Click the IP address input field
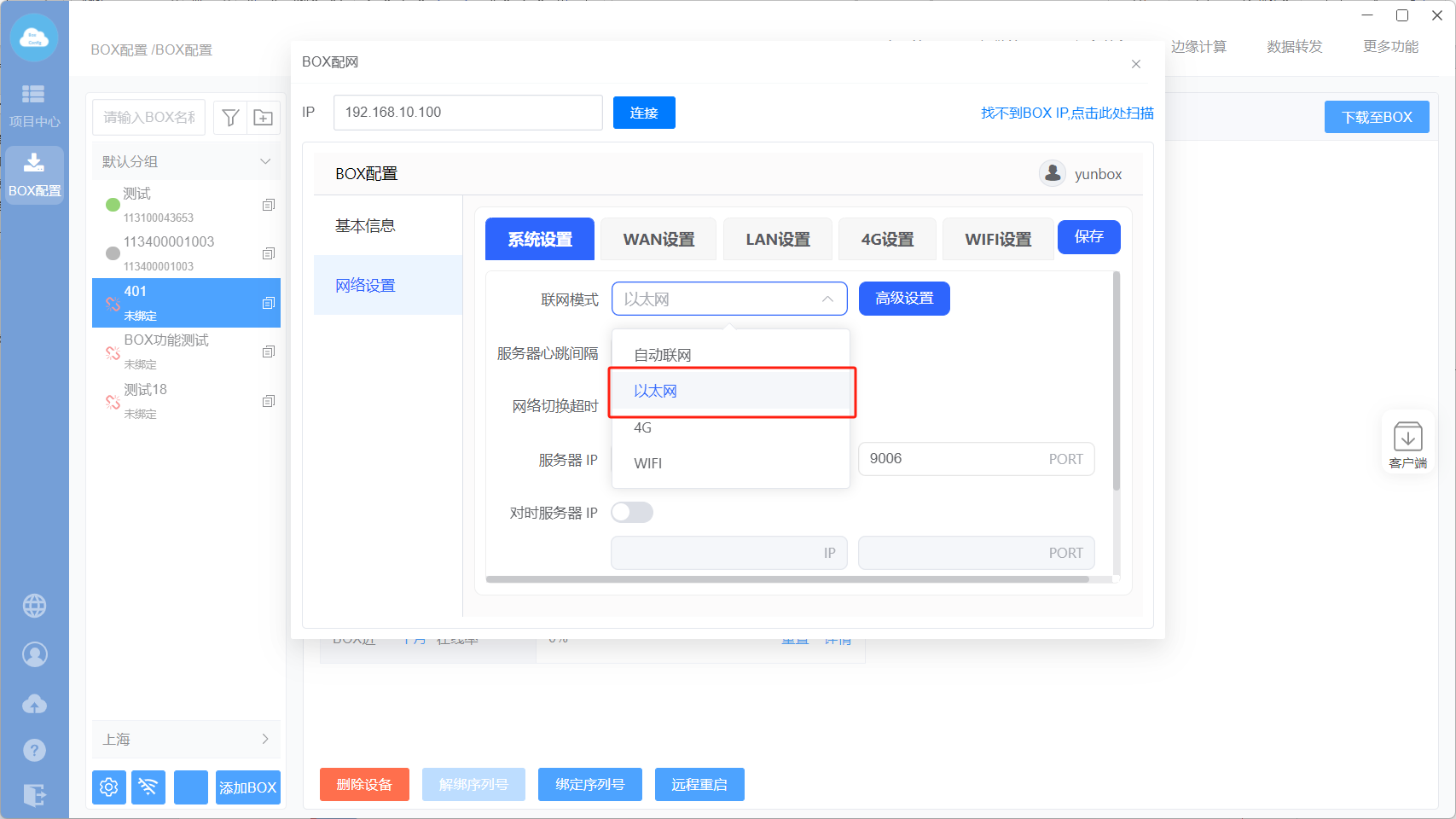1456x819 pixels. [x=467, y=113]
